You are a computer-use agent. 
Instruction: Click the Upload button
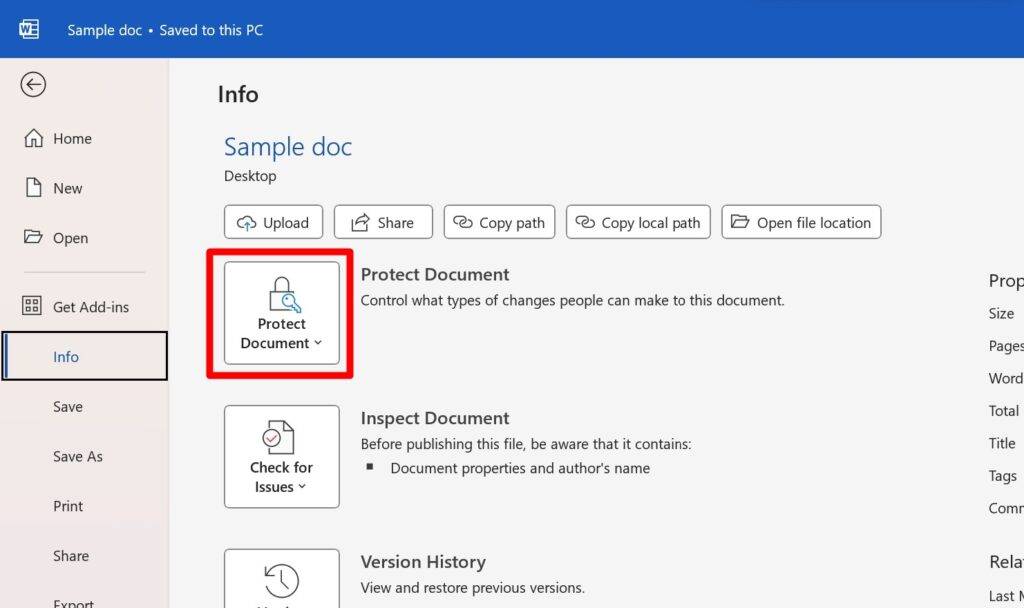point(273,222)
